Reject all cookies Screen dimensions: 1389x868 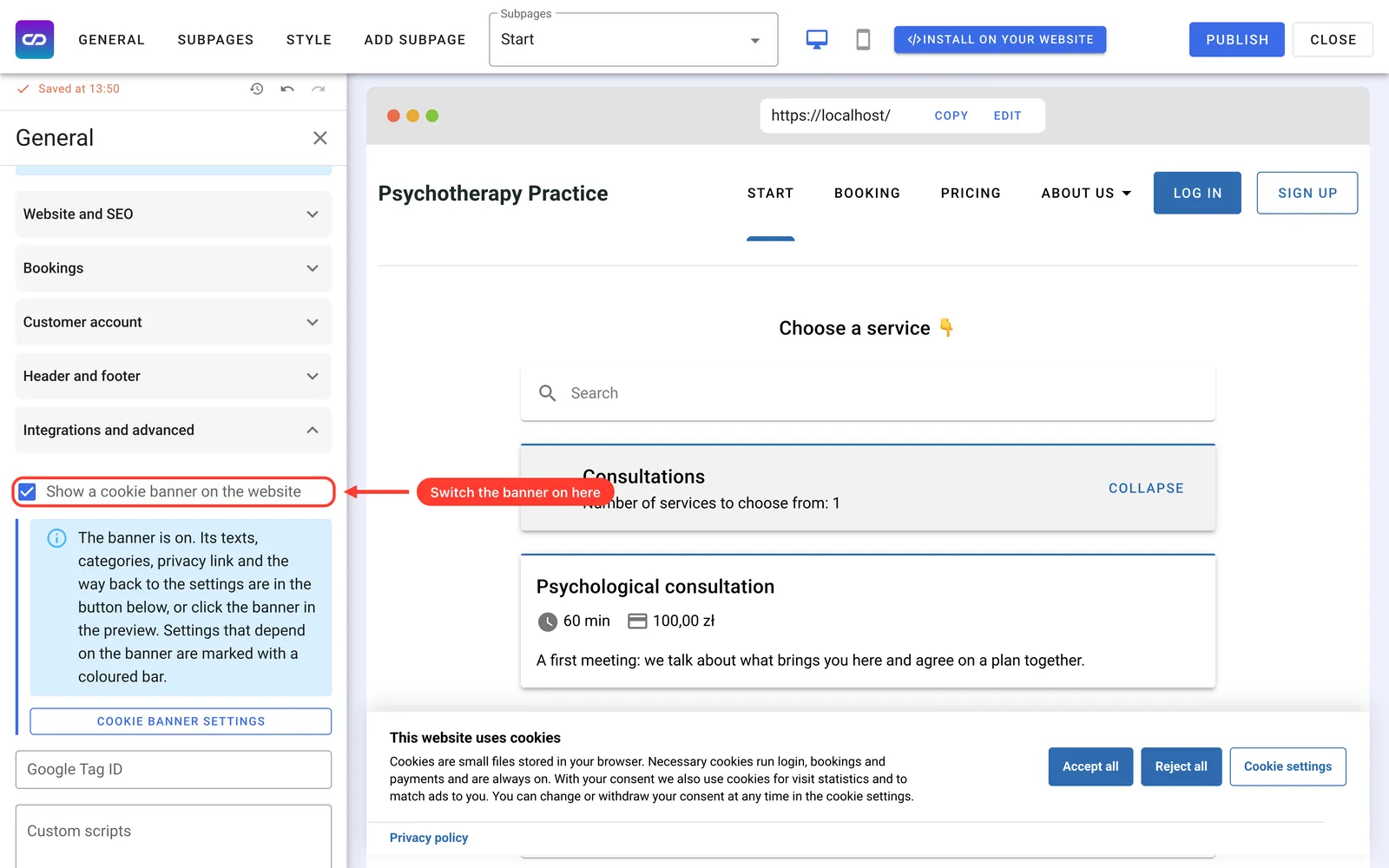click(x=1181, y=766)
